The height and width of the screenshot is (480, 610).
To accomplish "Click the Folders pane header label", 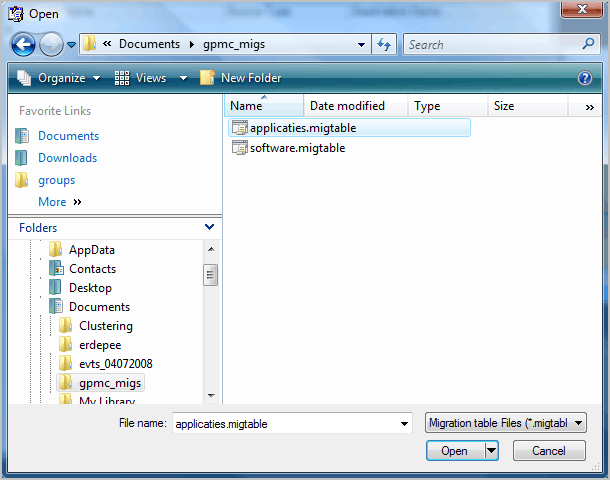I will (x=38, y=228).
